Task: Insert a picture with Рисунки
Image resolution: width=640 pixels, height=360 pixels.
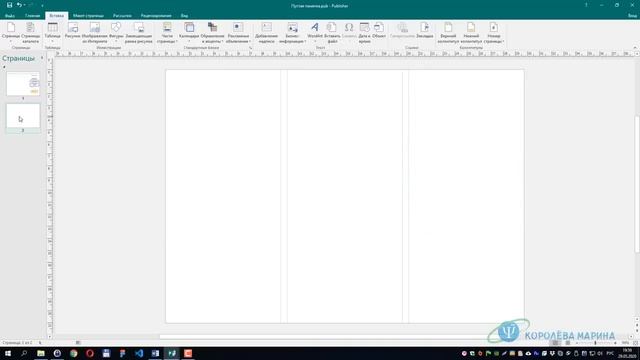Action: point(73,31)
